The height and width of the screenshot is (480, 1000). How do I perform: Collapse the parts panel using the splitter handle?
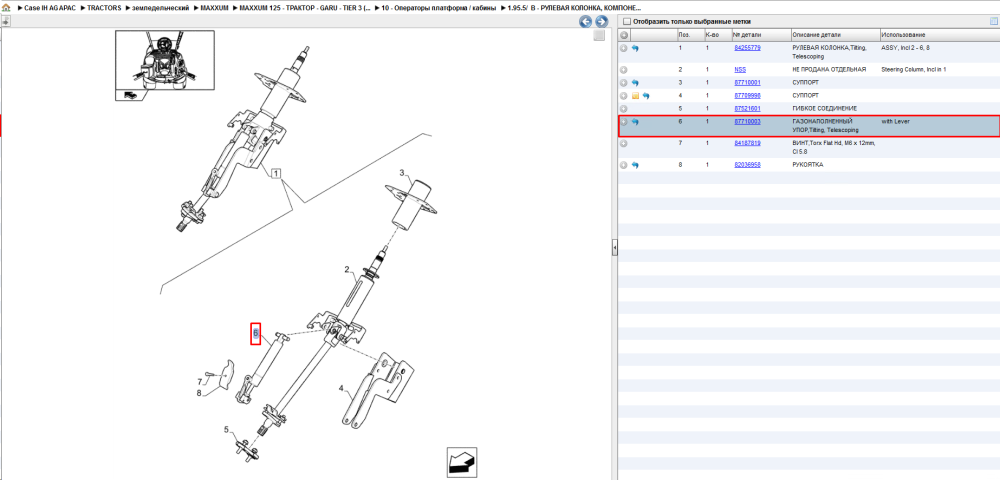coord(615,247)
